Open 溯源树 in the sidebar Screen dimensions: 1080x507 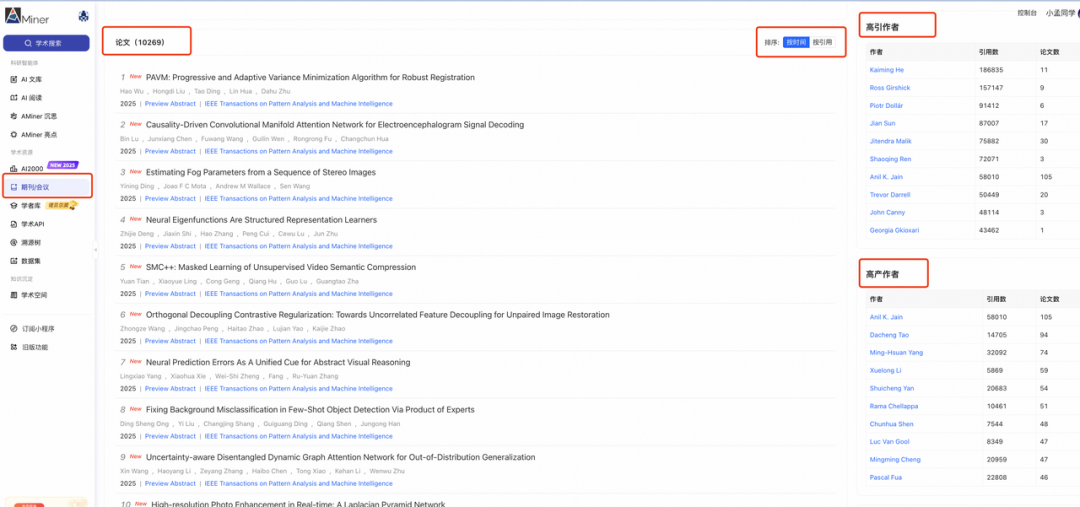coord(28,242)
